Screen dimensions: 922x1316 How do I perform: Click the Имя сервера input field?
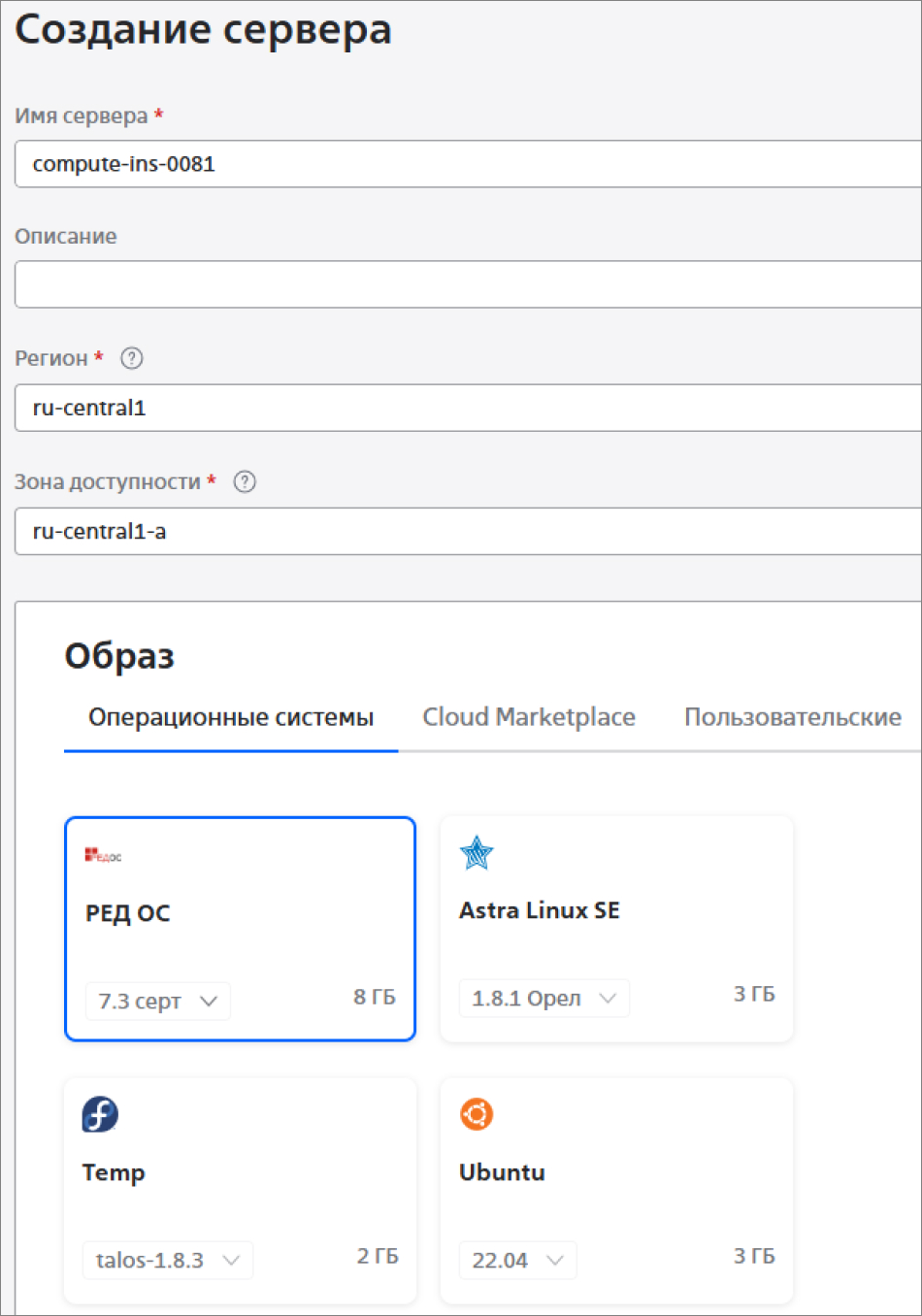pyautogui.click(x=466, y=164)
